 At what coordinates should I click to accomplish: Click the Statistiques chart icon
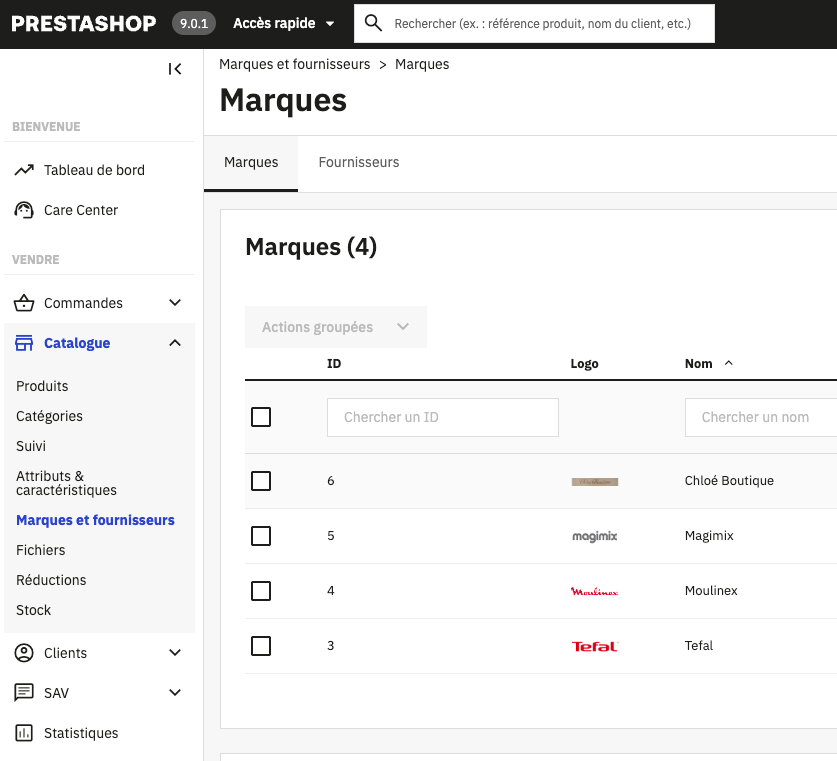(x=24, y=733)
